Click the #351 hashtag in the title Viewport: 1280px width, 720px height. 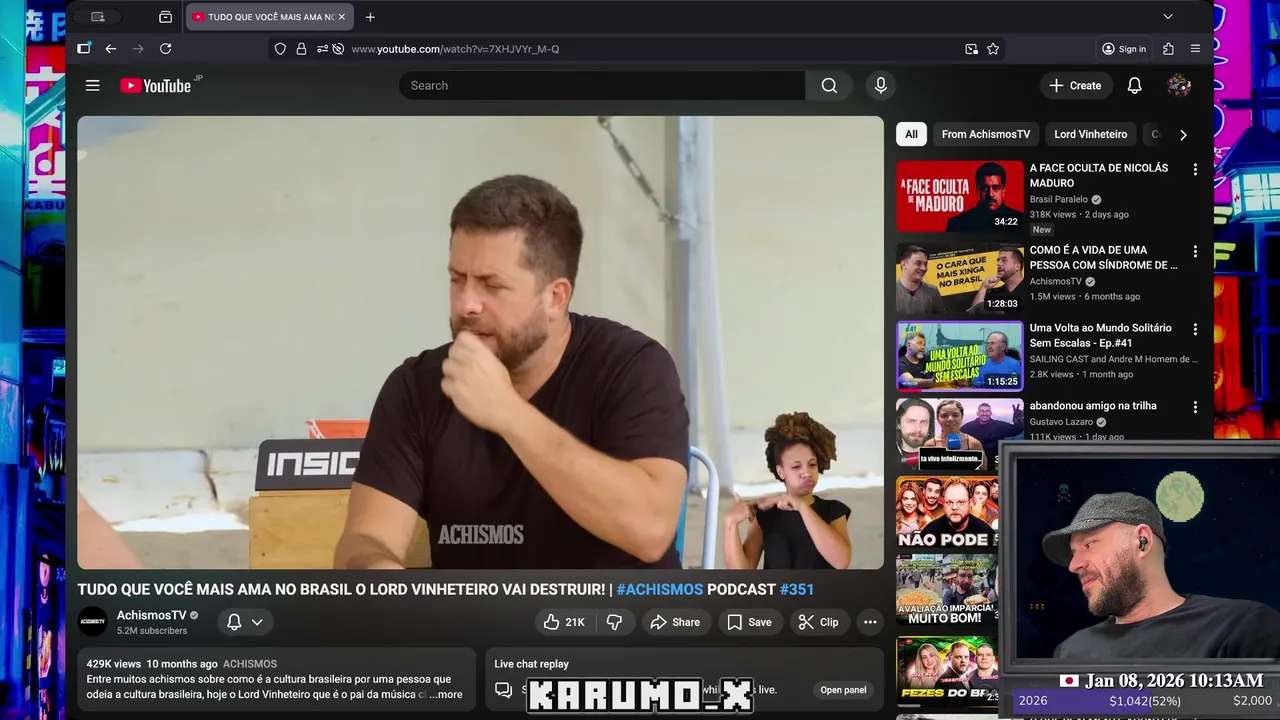(797, 590)
